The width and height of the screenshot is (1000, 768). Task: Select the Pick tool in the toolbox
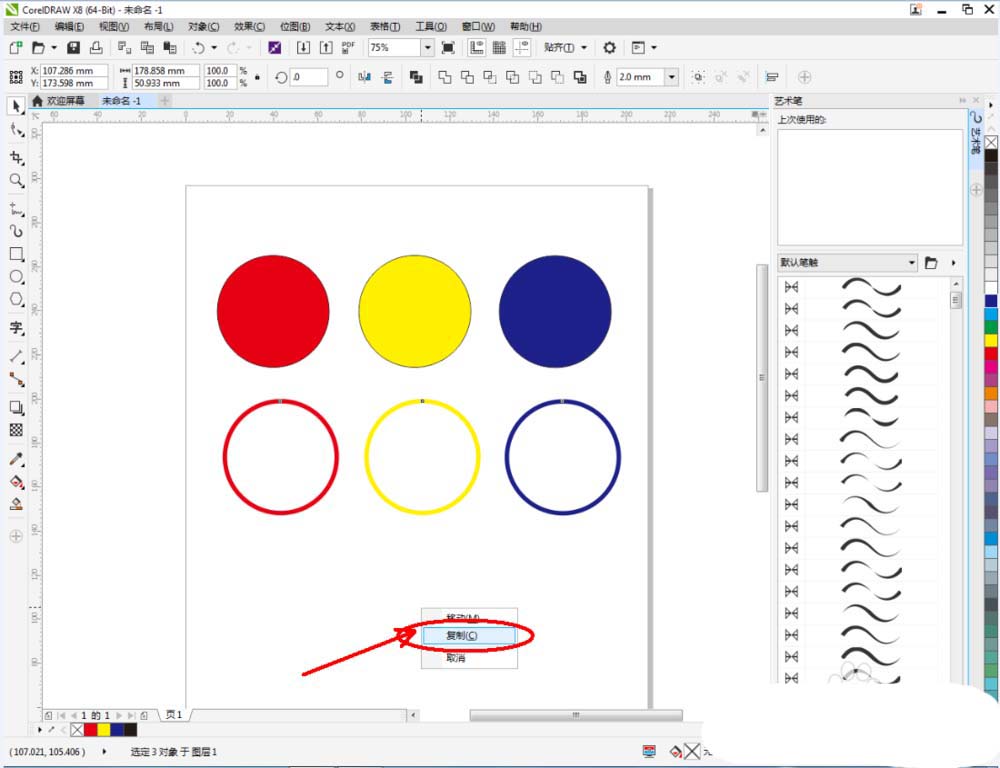tap(17, 106)
